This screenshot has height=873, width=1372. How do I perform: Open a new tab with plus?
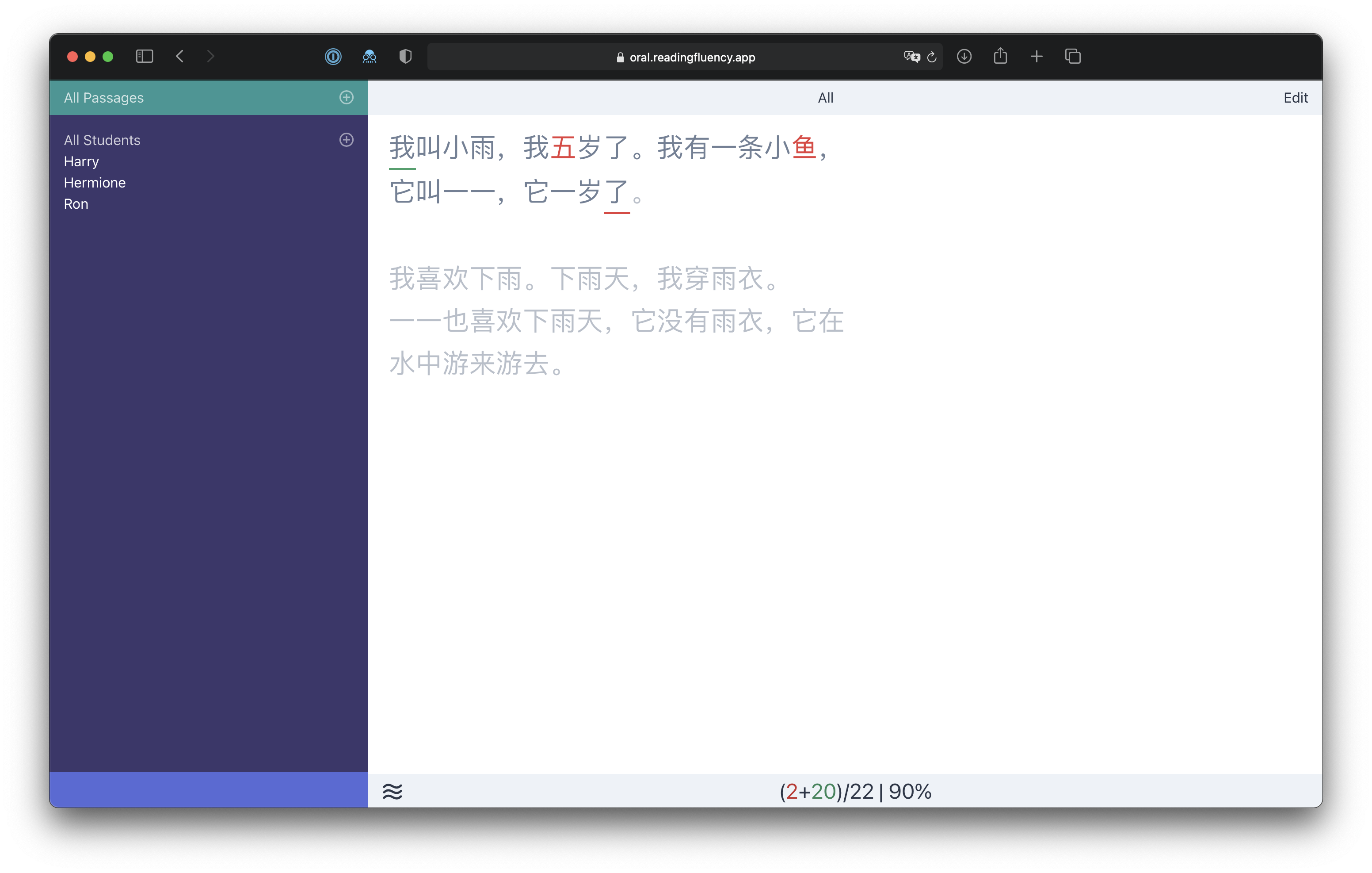(x=1037, y=57)
